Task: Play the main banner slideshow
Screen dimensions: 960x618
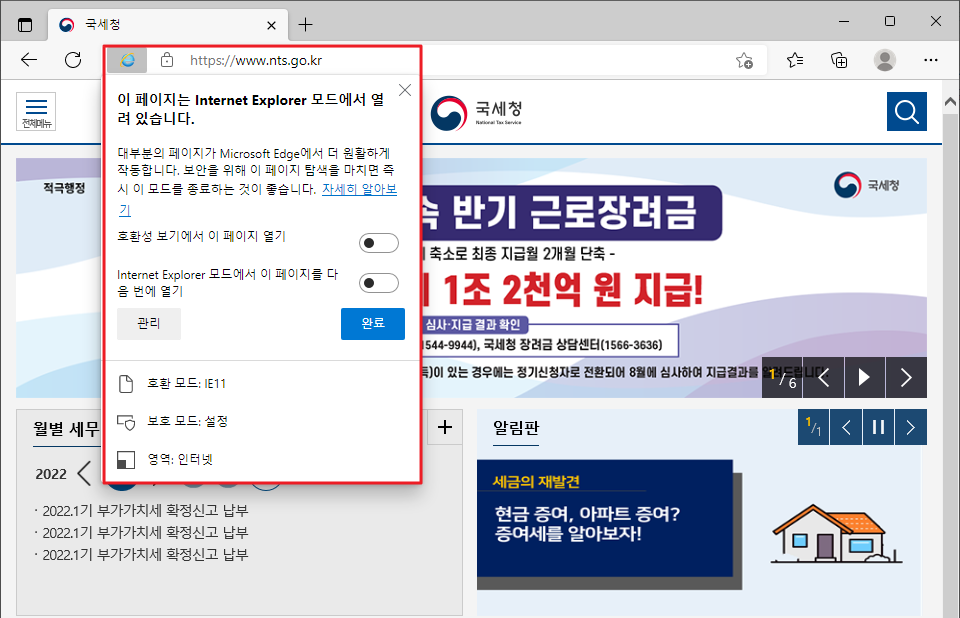Action: [864, 377]
